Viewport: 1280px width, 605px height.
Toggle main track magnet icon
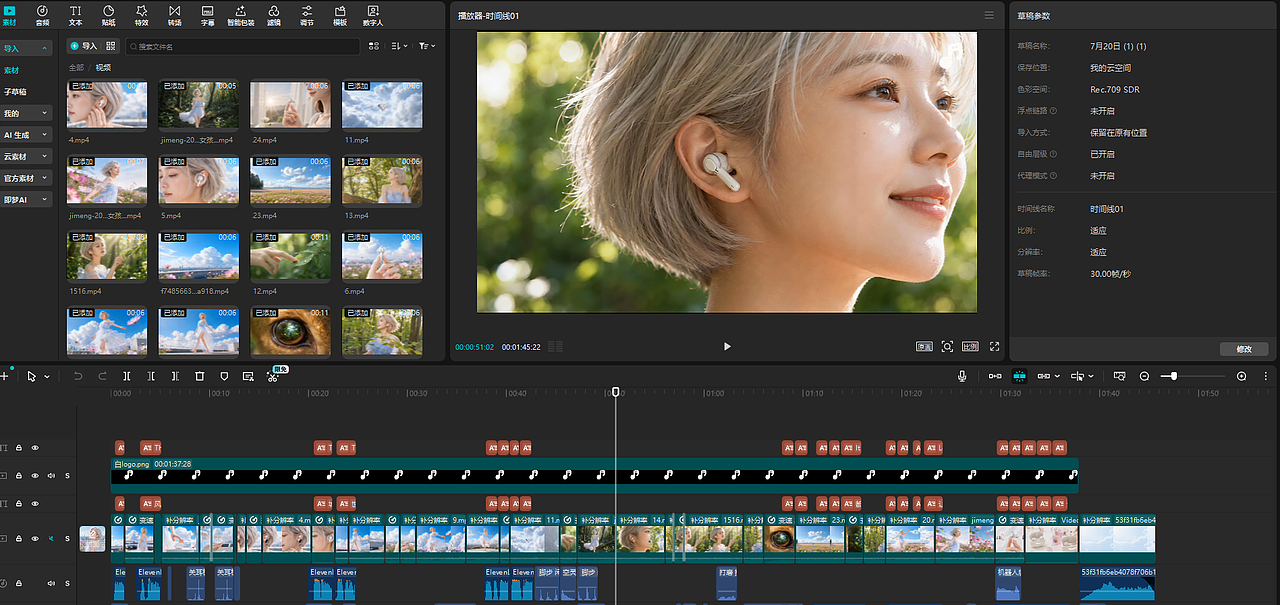tap(995, 376)
